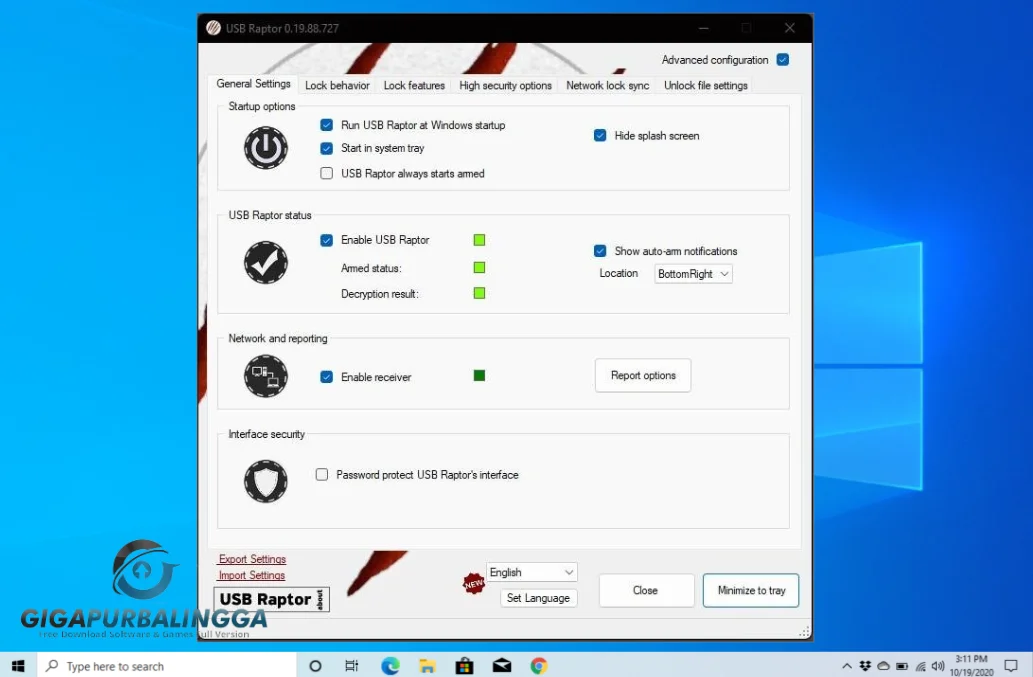Image resolution: width=1033 pixels, height=677 pixels.
Task: Click the volume speaker tray icon
Action: pyautogui.click(x=938, y=666)
